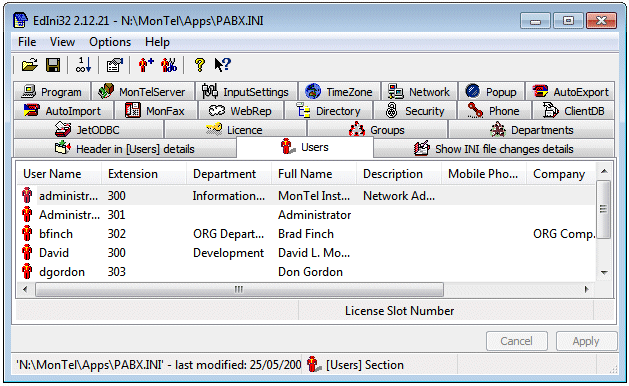Image resolution: width=629 pixels, height=386 pixels.
Task: Open the Network tab
Action: click(419, 91)
